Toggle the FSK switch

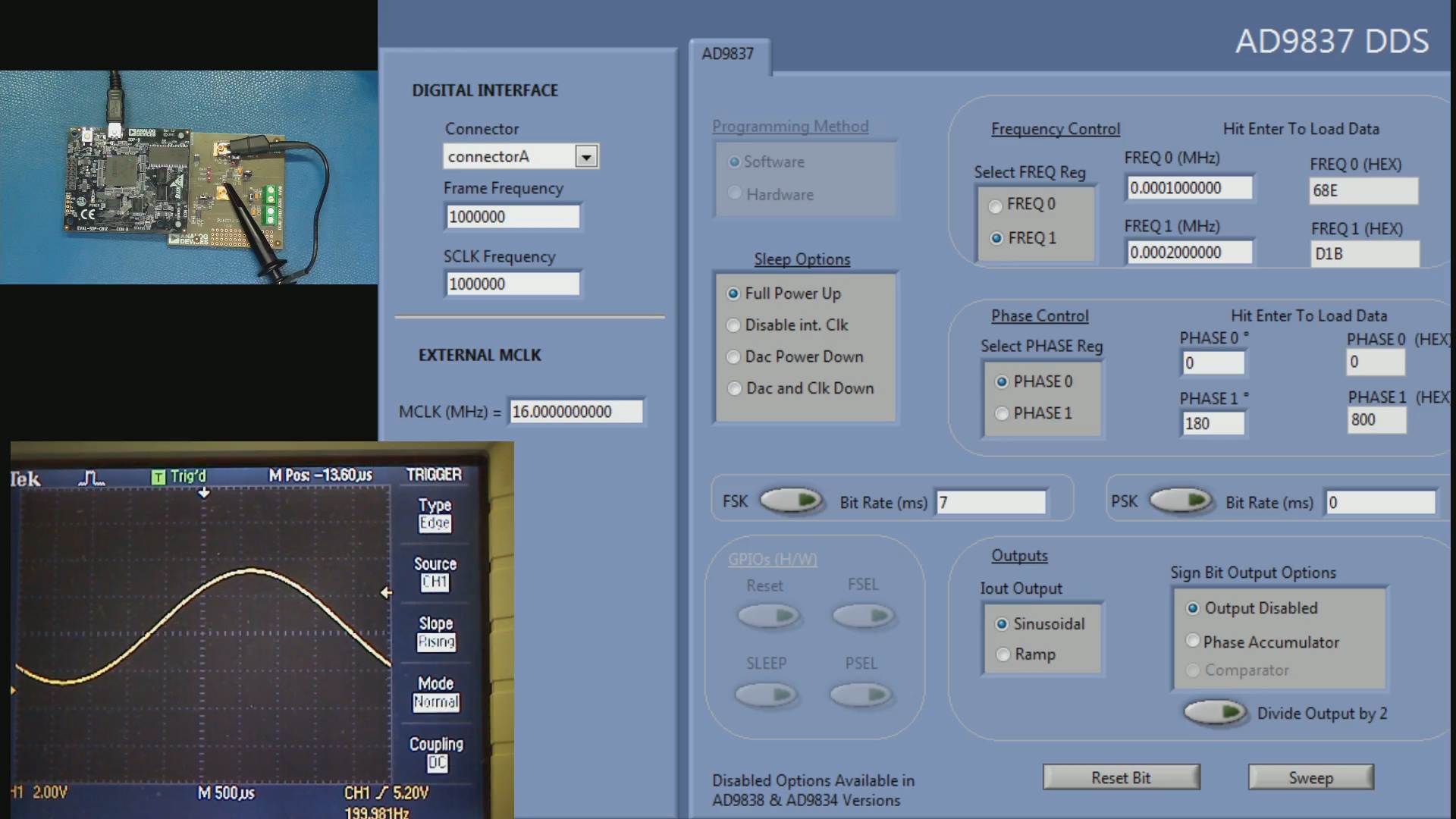(x=792, y=500)
